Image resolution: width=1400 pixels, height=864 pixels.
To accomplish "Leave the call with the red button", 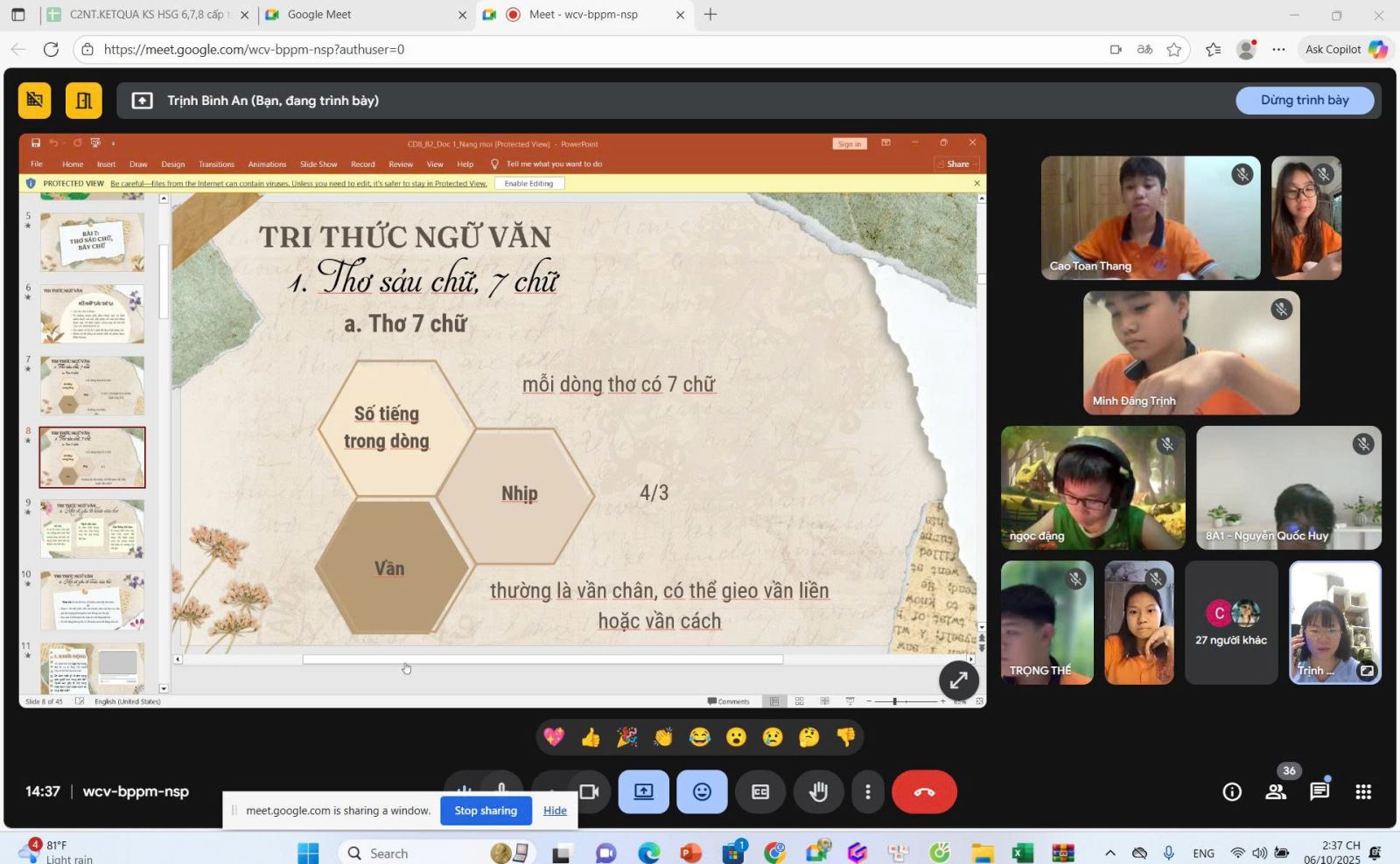I will point(924,791).
